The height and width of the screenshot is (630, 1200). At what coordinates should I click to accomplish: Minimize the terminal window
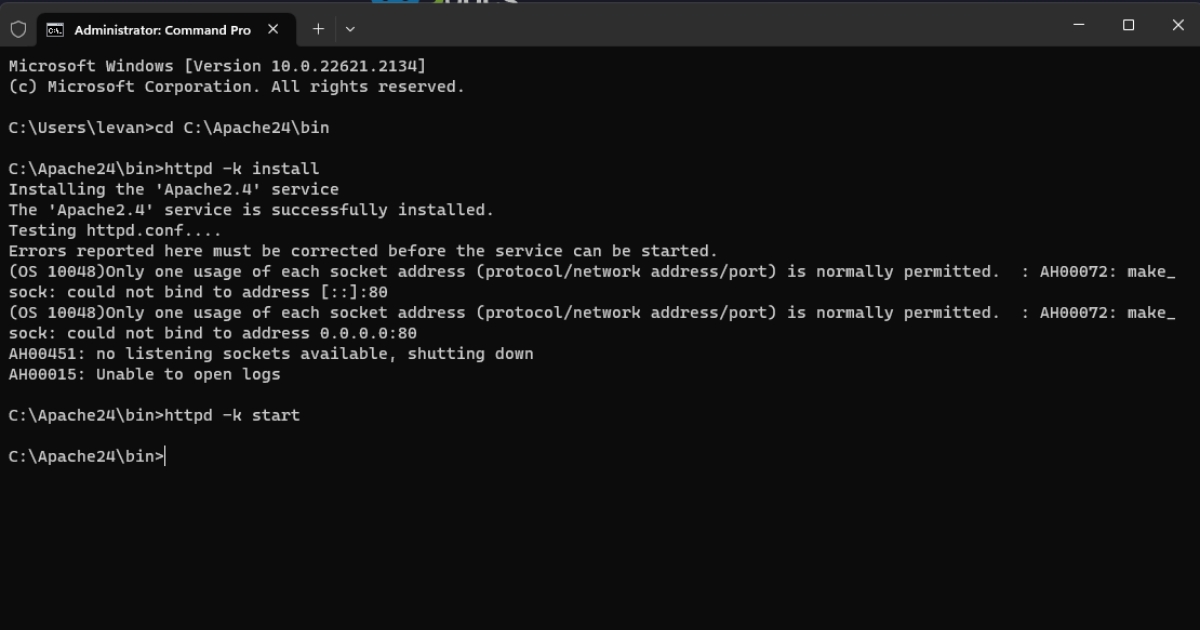pyautogui.click(x=1078, y=24)
